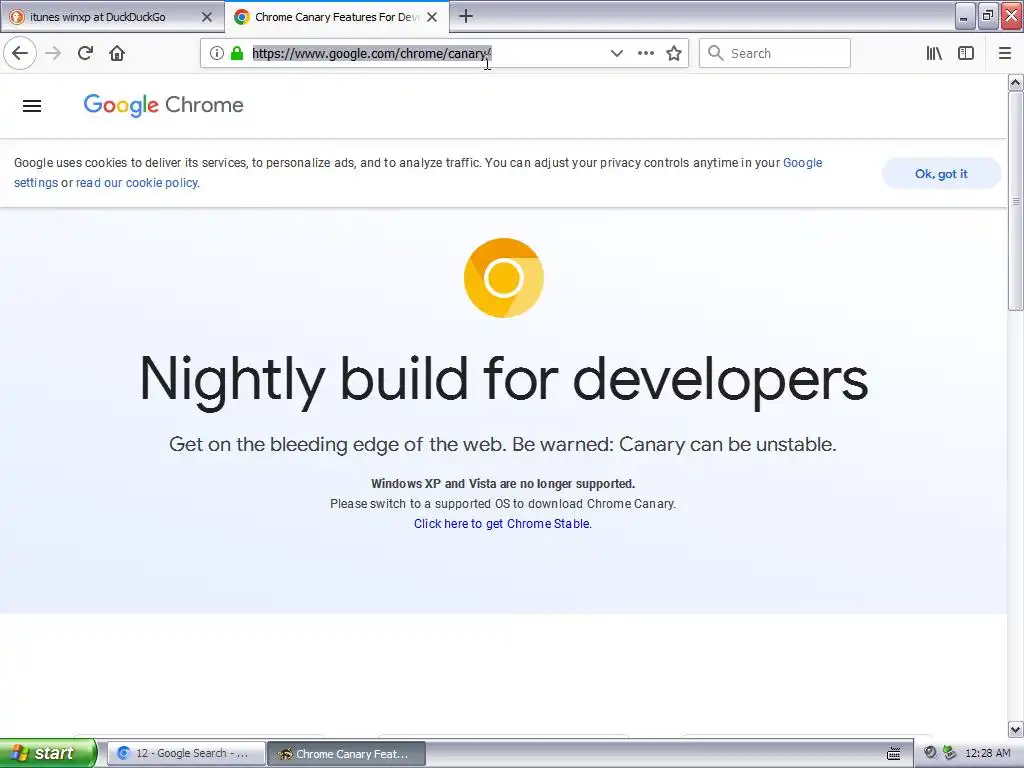Image resolution: width=1024 pixels, height=768 pixels.
Task: Click the scrollbar up arrow
Action: click(x=1015, y=82)
